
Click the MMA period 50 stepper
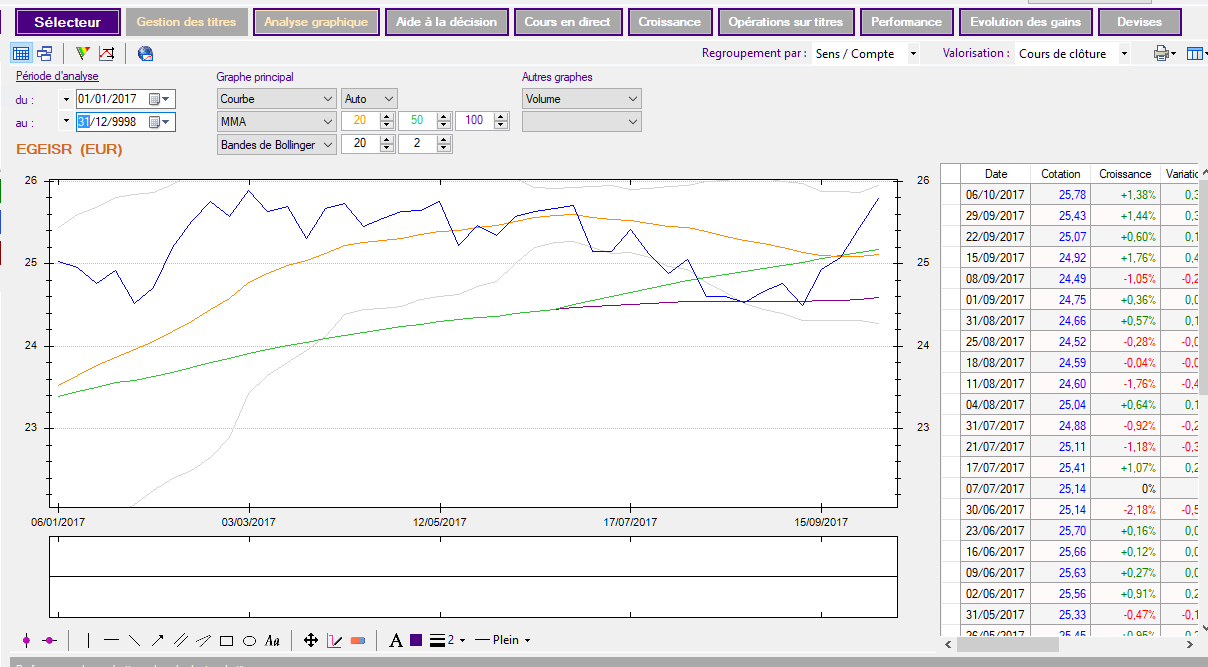(x=443, y=121)
